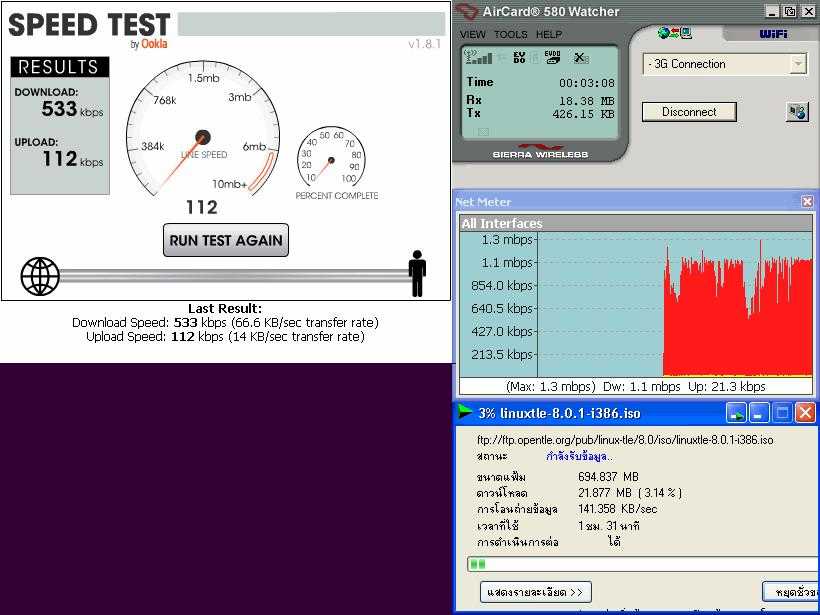Click the Net Meter Max/Dw/Up status line
This screenshot has height=615, width=820.
click(x=636, y=386)
